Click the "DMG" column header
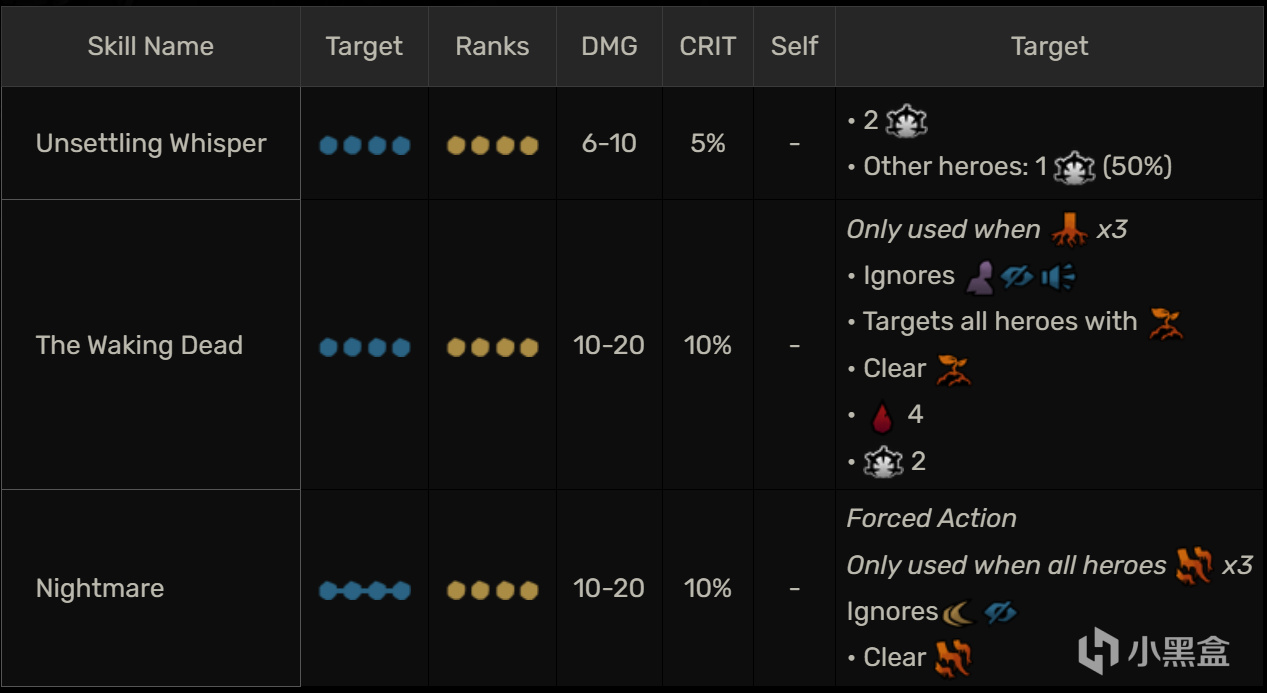Viewport: 1267px width, 693px height. coord(609,46)
